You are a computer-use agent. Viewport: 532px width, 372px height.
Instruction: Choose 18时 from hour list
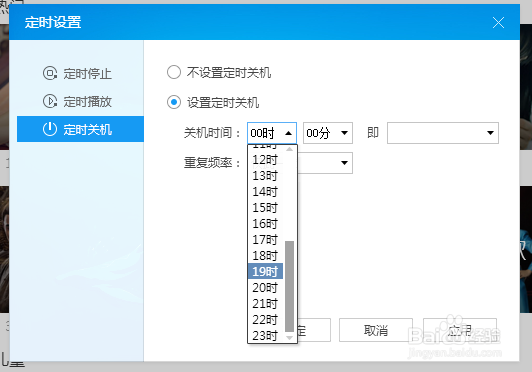(x=266, y=255)
